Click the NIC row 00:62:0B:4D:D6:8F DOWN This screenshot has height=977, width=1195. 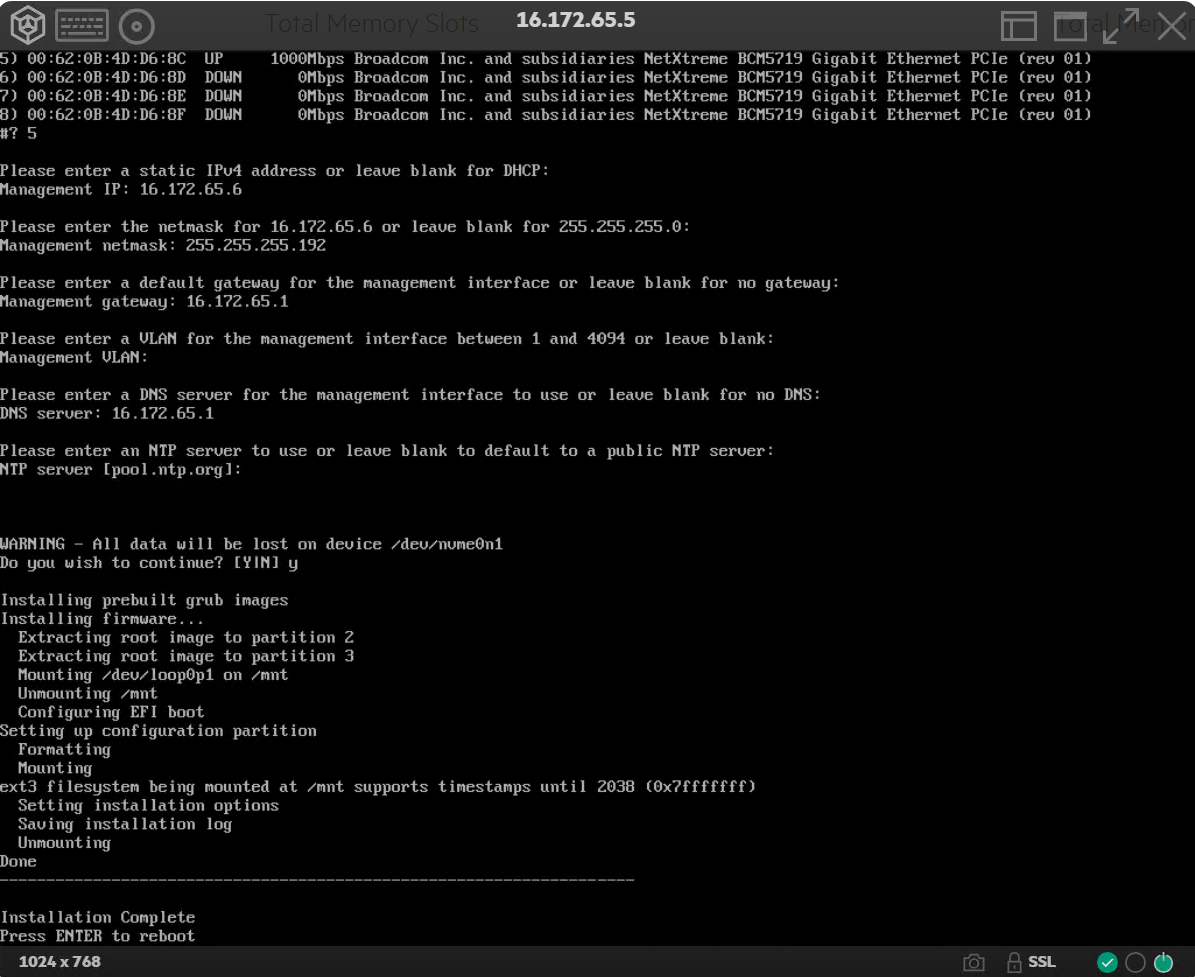[546, 114]
